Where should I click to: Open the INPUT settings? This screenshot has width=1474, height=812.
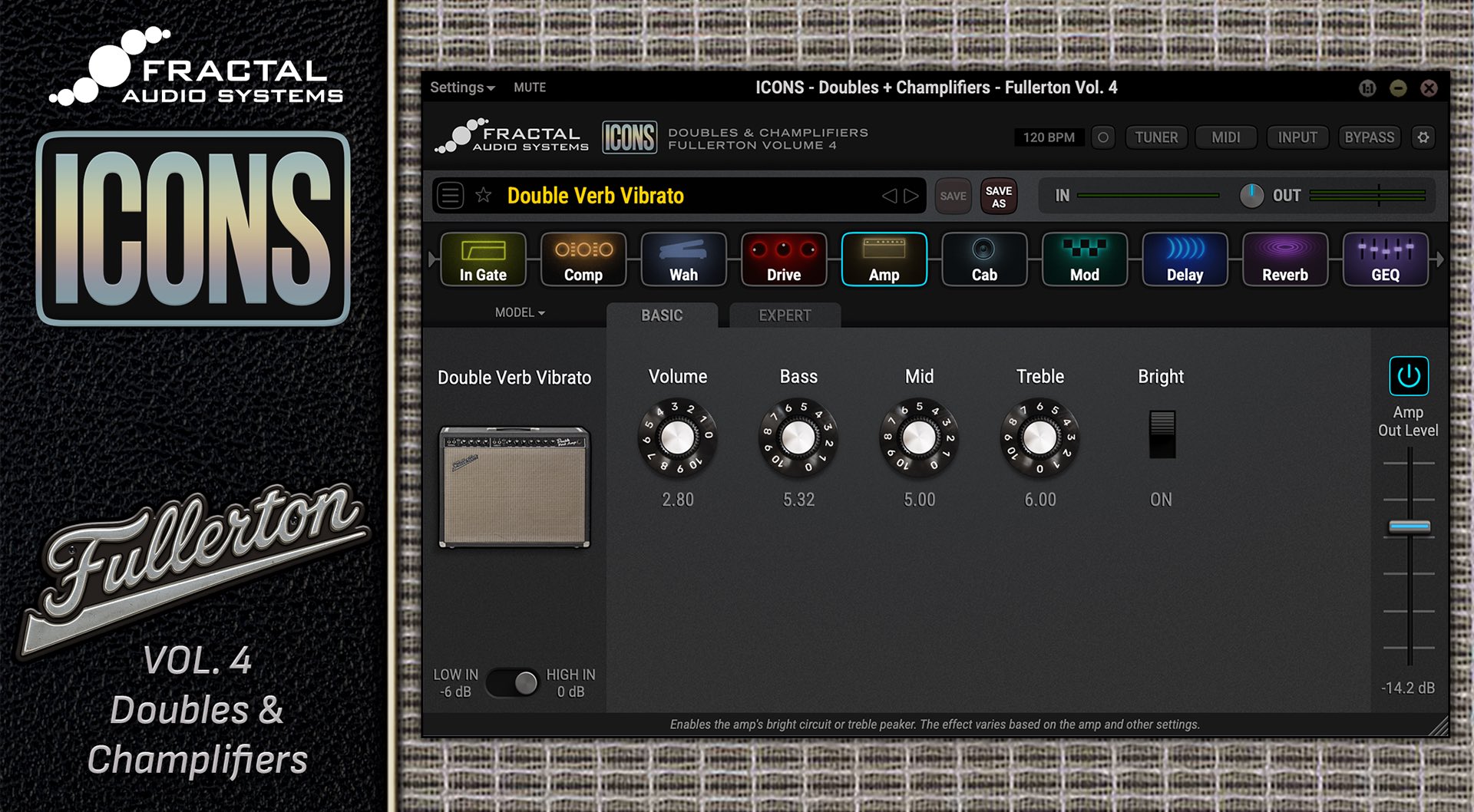(1297, 137)
